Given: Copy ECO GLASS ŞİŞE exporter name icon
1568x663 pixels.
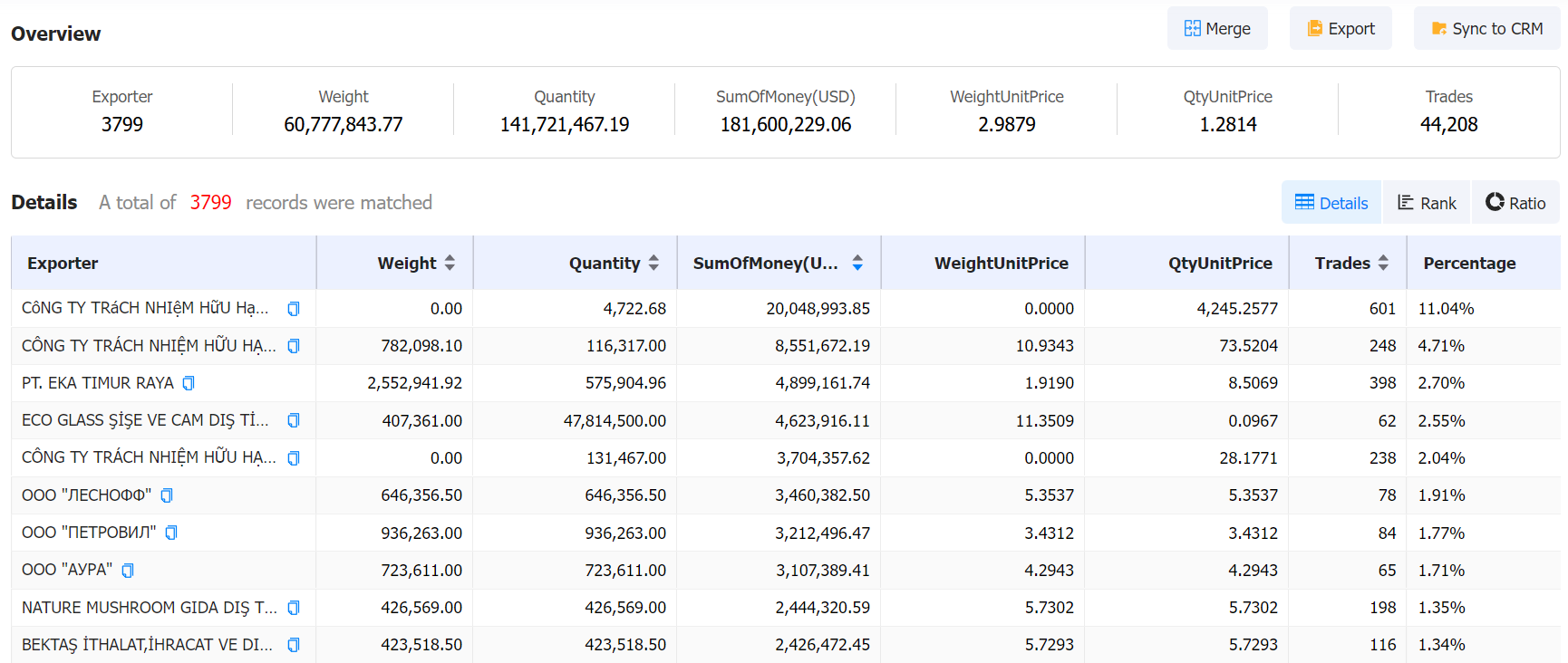Looking at the screenshot, I should point(294,420).
